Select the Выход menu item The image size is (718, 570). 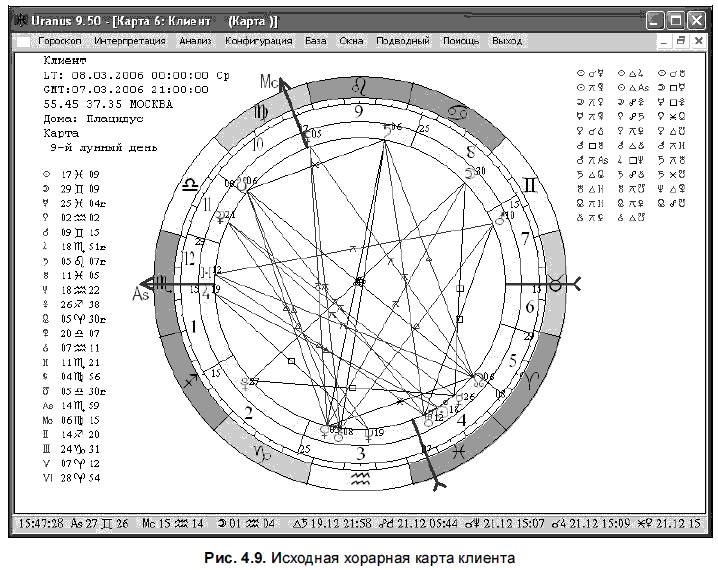[x=507, y=41]
